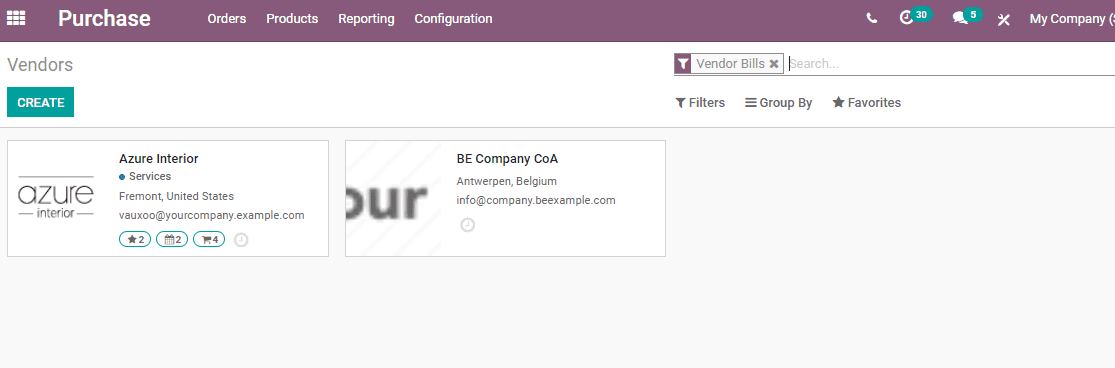The image size is (1115, 368).
Task: Open the My Company switcher
Action: [1072, 19]
